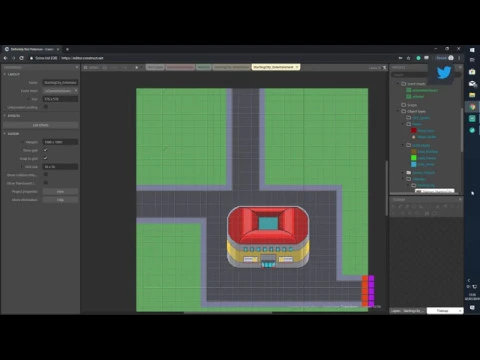Collapse the Player subfolder

(403, 124)
